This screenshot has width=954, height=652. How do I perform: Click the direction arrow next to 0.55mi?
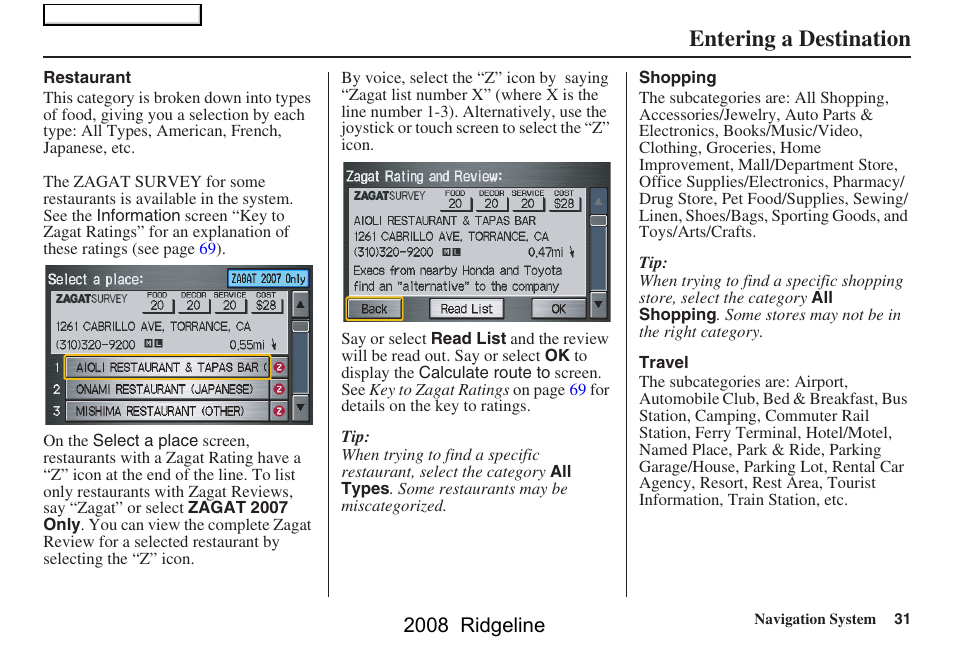(274, 344)
